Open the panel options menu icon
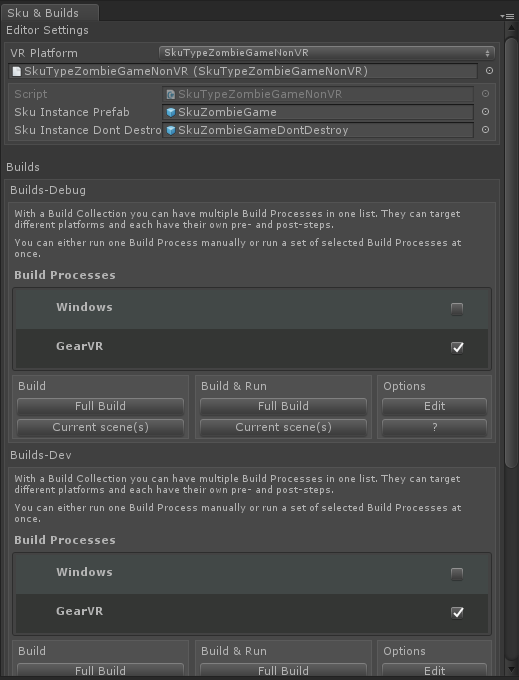 pyautogui.click(x=507, y=16)
